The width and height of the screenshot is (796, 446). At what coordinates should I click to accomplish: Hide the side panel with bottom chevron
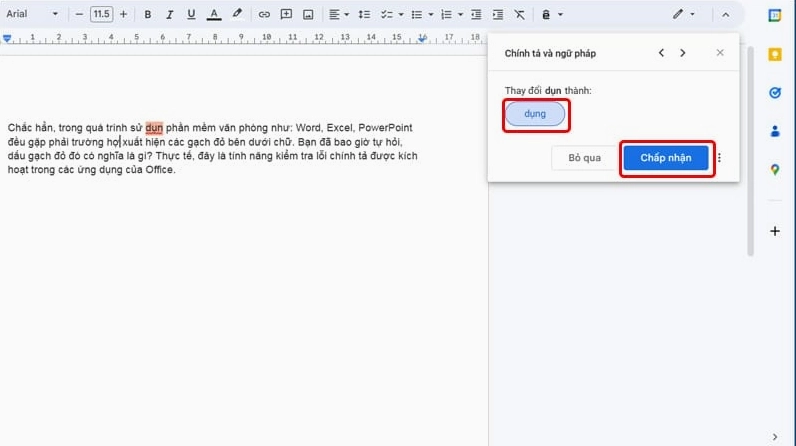tap(775, 437)
